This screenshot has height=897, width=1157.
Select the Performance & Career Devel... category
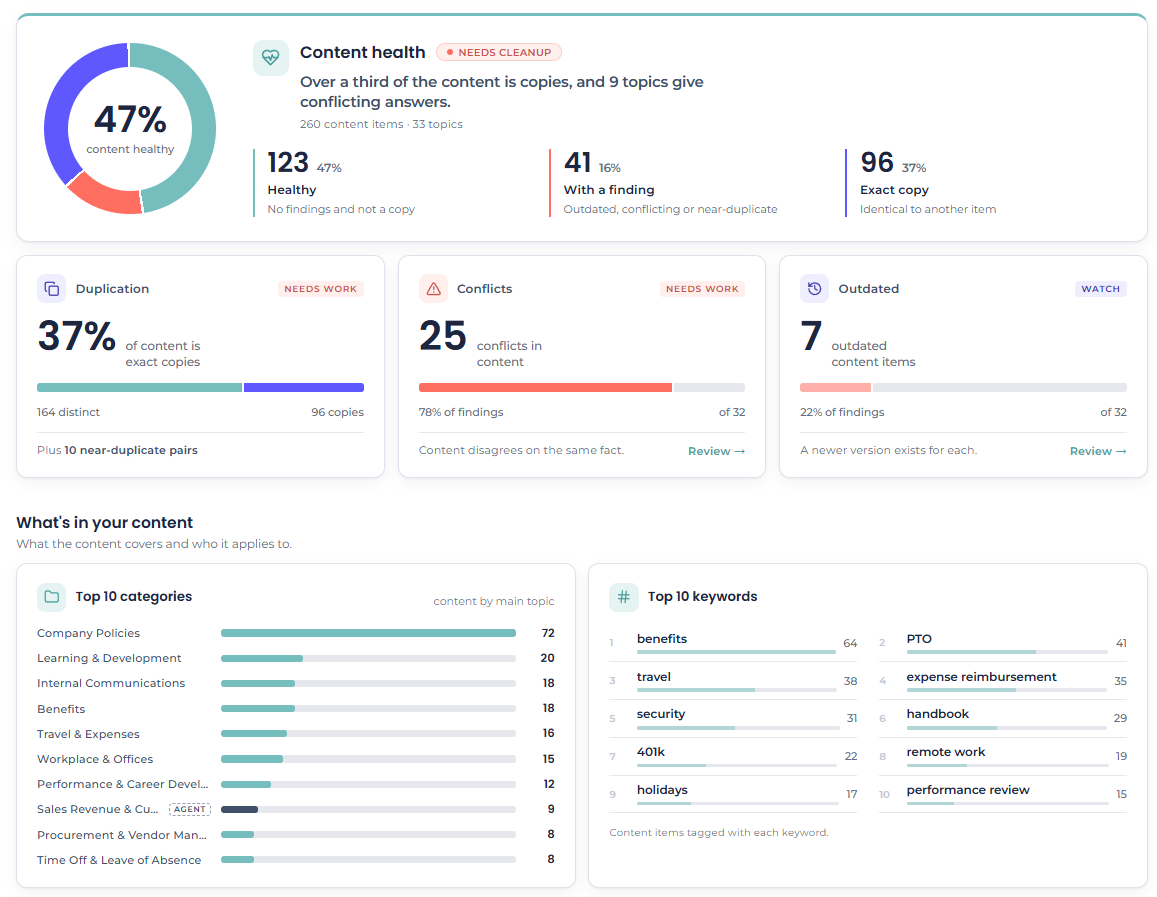coord(296,783)
